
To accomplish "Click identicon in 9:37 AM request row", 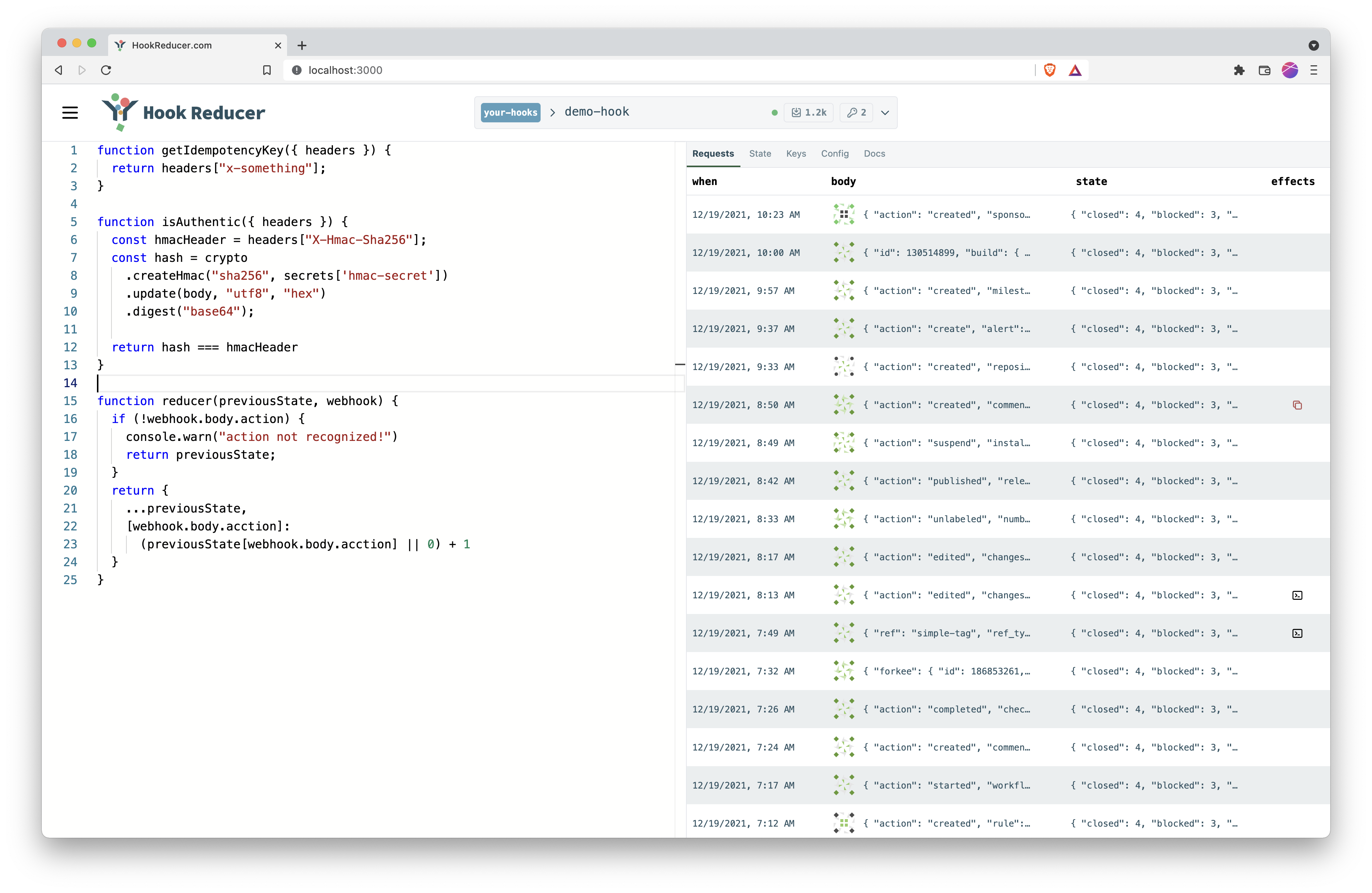I will (843, 329).
